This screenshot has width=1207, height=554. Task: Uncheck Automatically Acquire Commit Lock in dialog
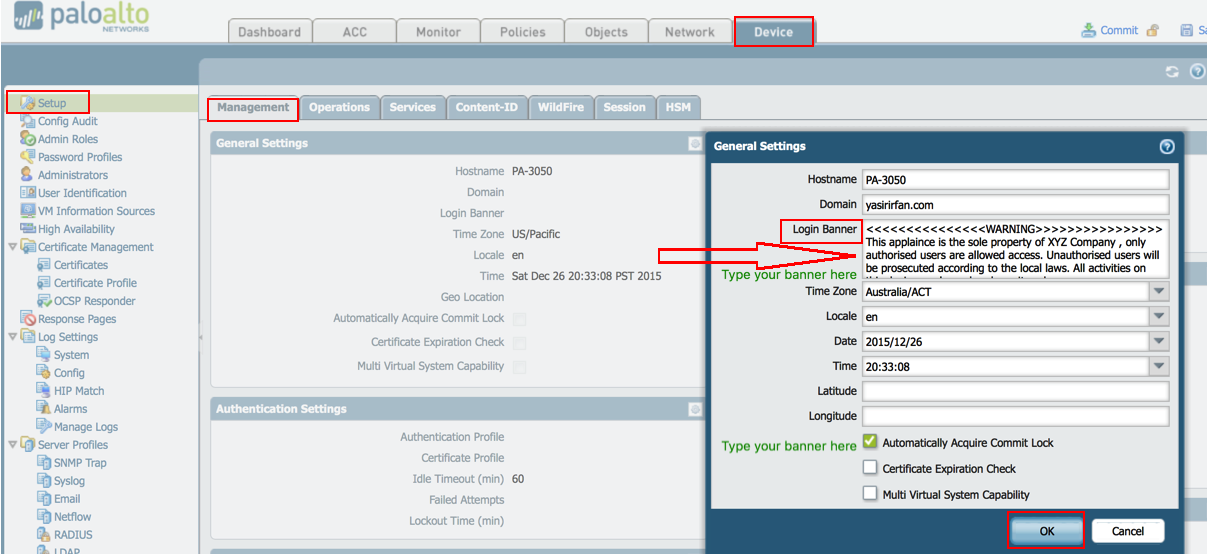(x=870, y=442)
